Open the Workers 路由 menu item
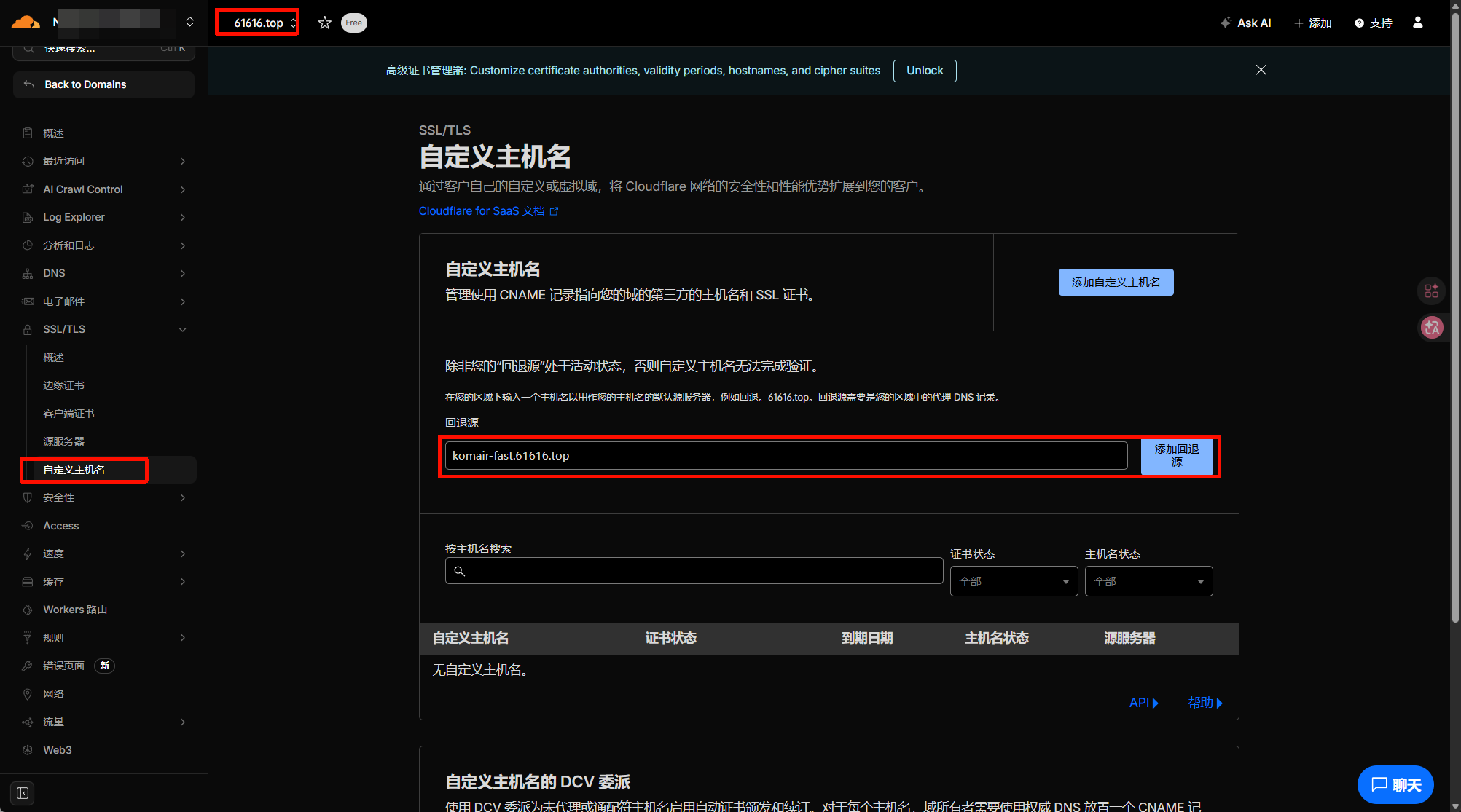Viewport: 1461px width, 812px height. [x=75, y=610]
